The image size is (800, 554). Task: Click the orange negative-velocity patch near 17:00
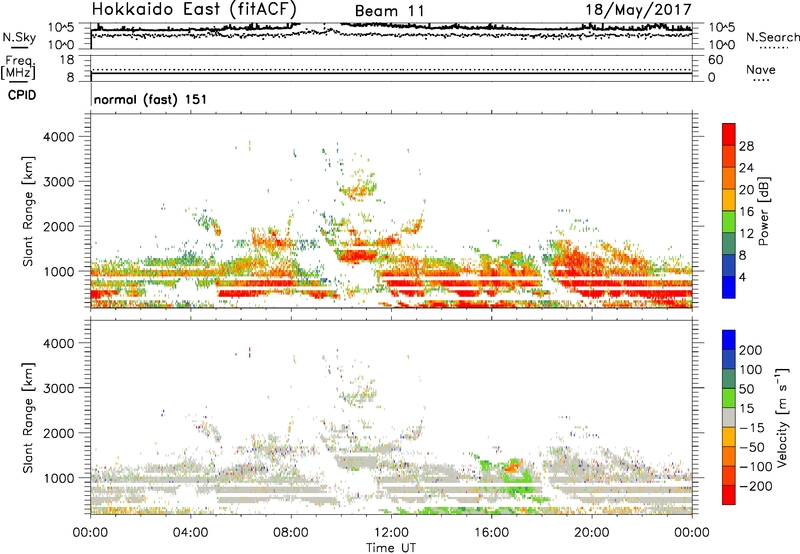(513, 465)
